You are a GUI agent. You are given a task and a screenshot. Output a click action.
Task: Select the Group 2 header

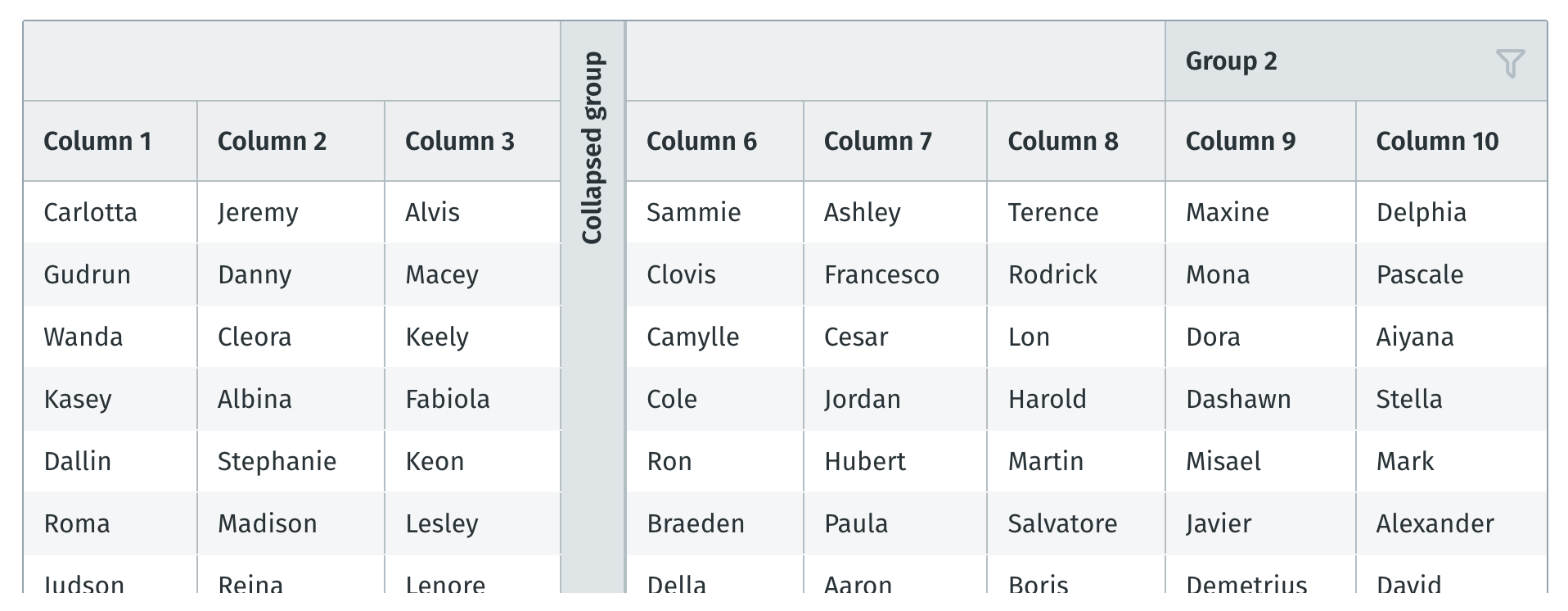[x=1356, y=61]
